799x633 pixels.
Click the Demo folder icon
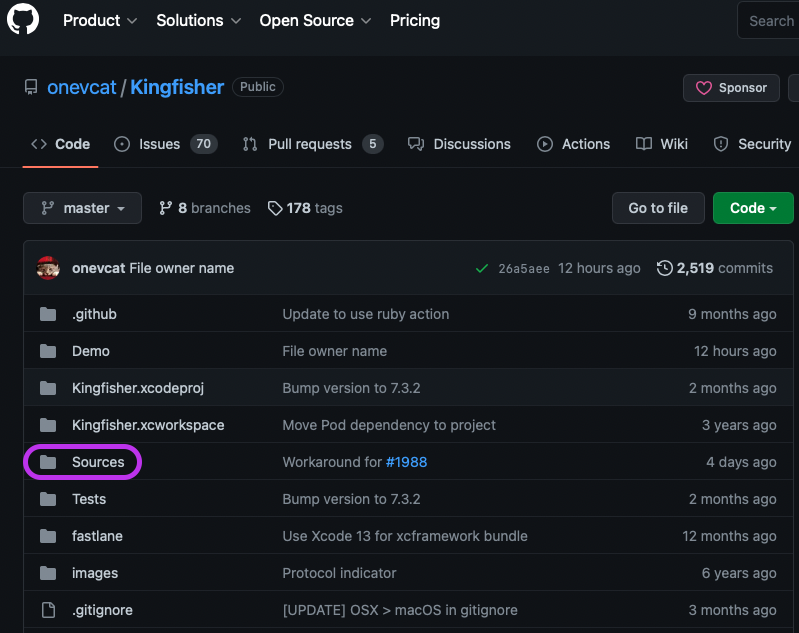(48, 351)
